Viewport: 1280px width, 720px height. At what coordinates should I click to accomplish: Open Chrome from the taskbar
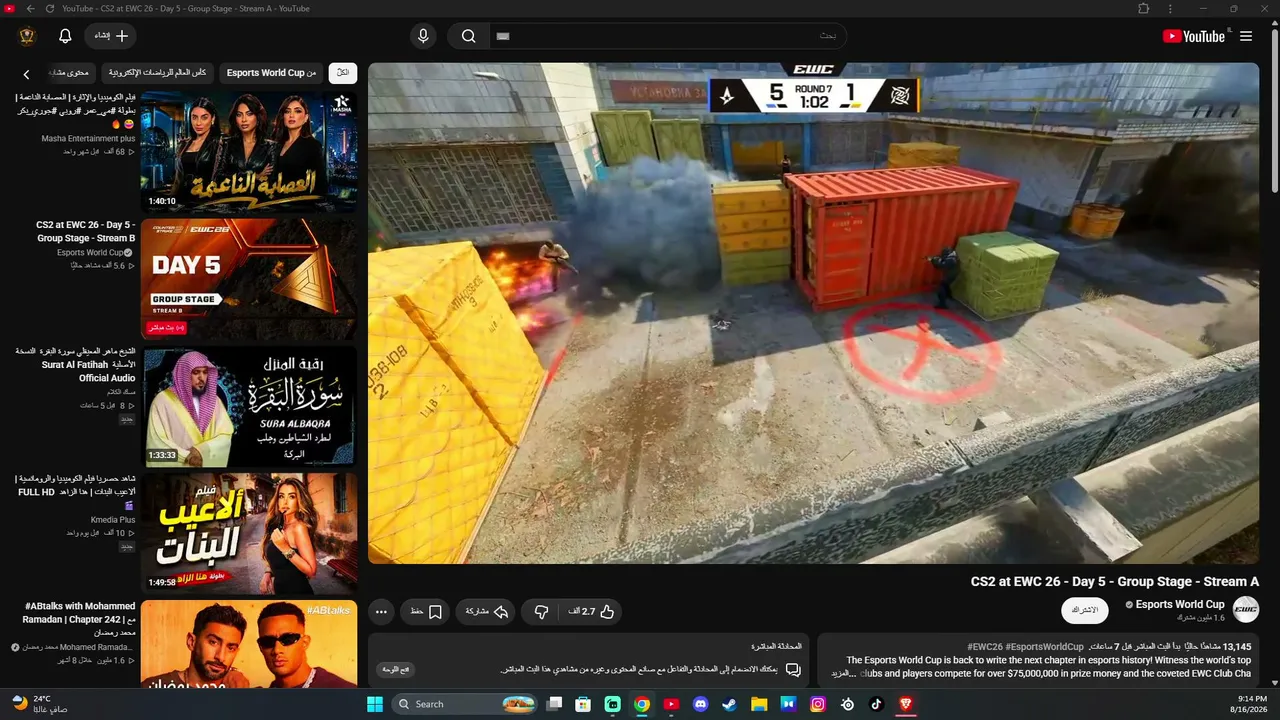pos(642,704)
